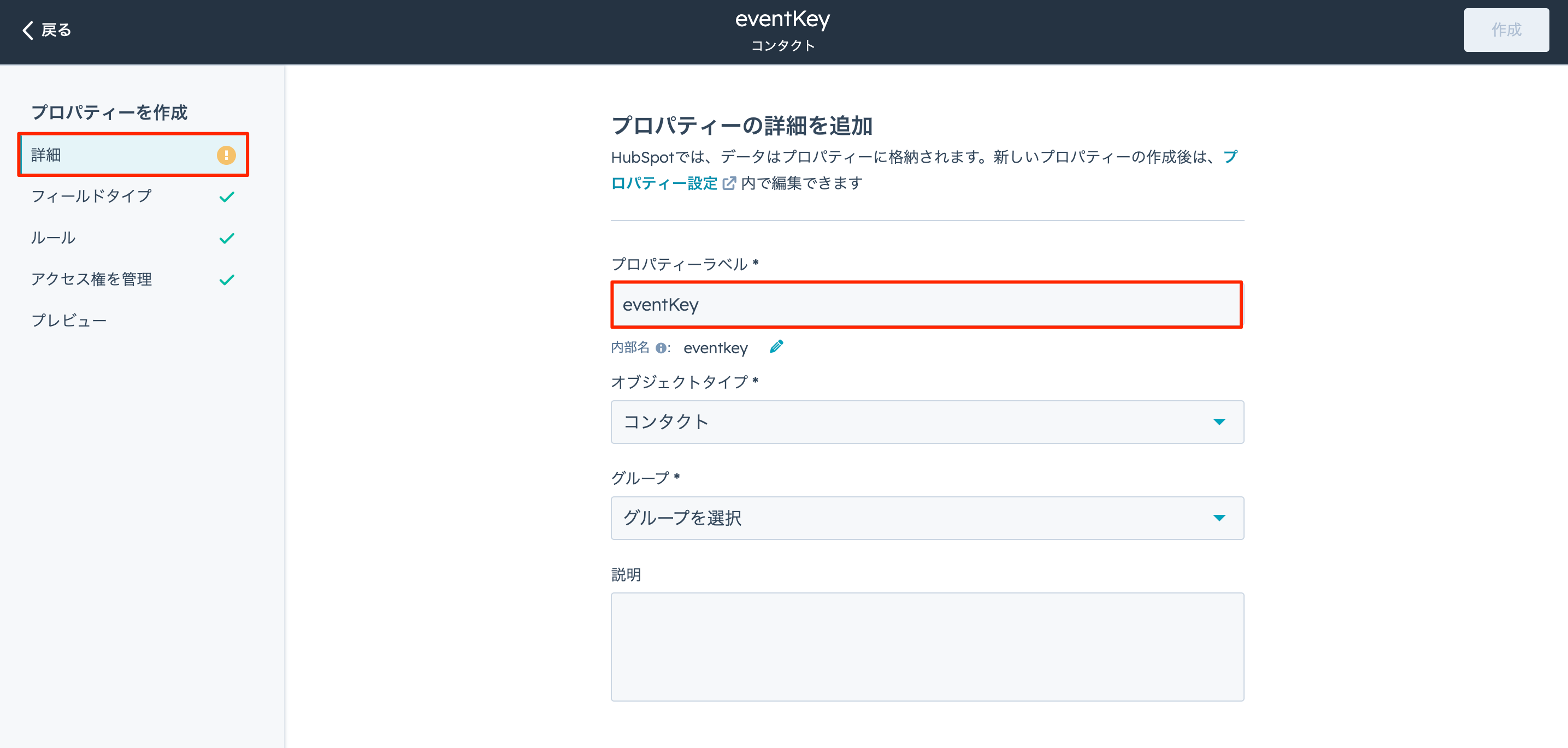Click the プロパティーラベル field containing eventKey
Image resolution: width=1568 pixels, height=748 pixels.
click(x=927, y=305)
